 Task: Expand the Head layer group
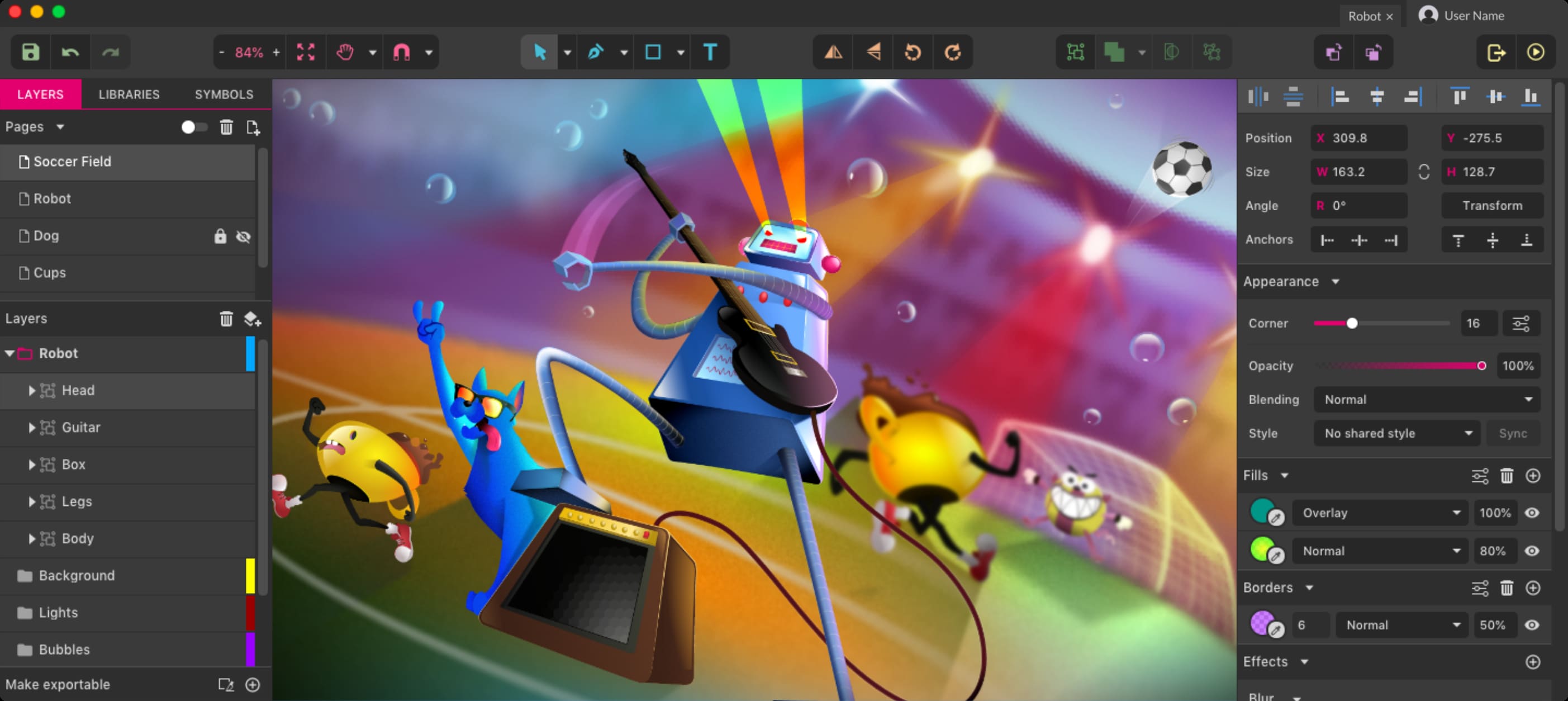[31, 390]
